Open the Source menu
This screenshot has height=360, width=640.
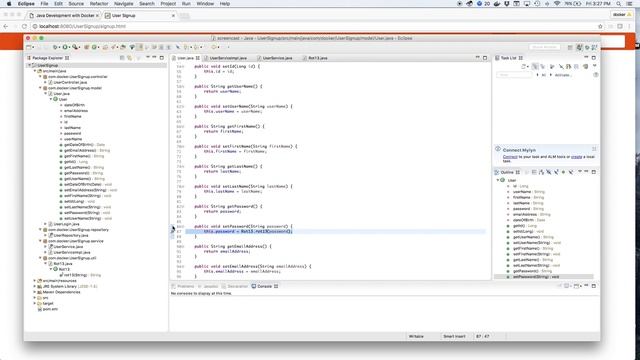76,4
